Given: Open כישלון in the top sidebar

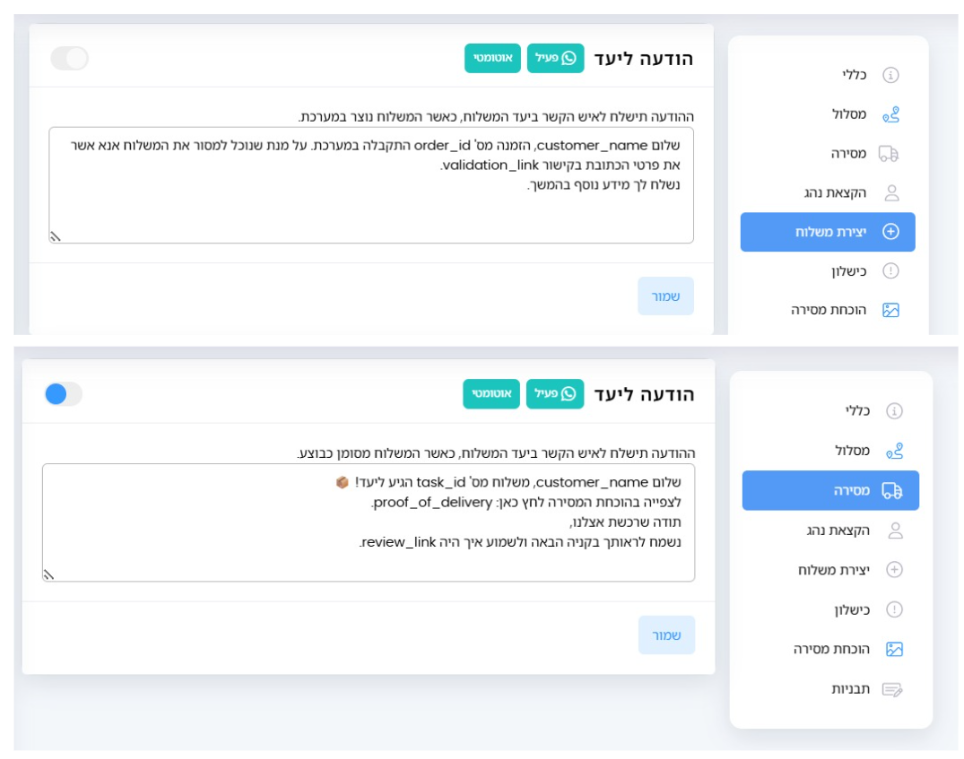Looking at the screenshot, I should [x=848, y=271].
